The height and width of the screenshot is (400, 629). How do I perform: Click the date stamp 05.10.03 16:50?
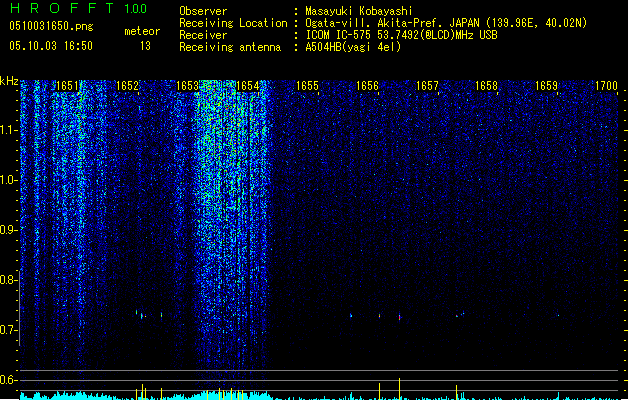(51, 46)
